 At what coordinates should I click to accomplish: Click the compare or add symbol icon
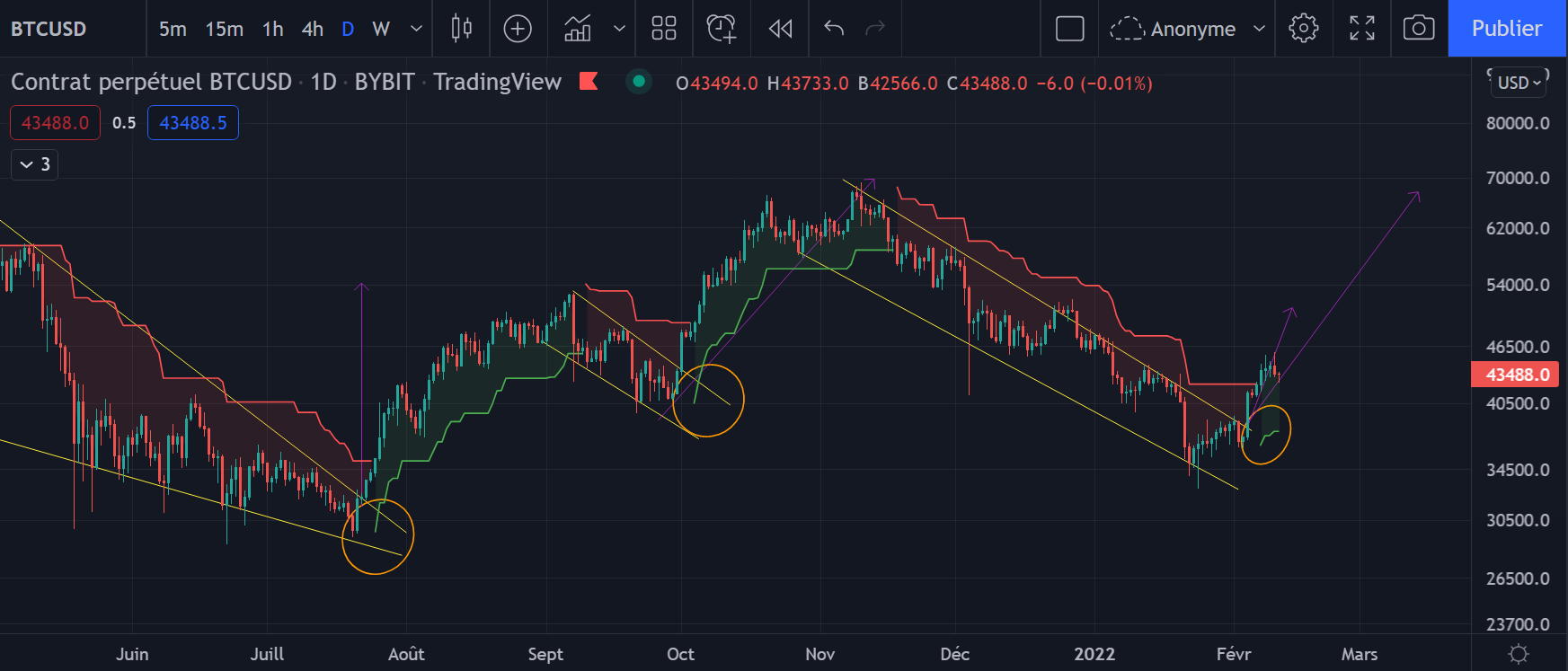[x=518, y=29]
